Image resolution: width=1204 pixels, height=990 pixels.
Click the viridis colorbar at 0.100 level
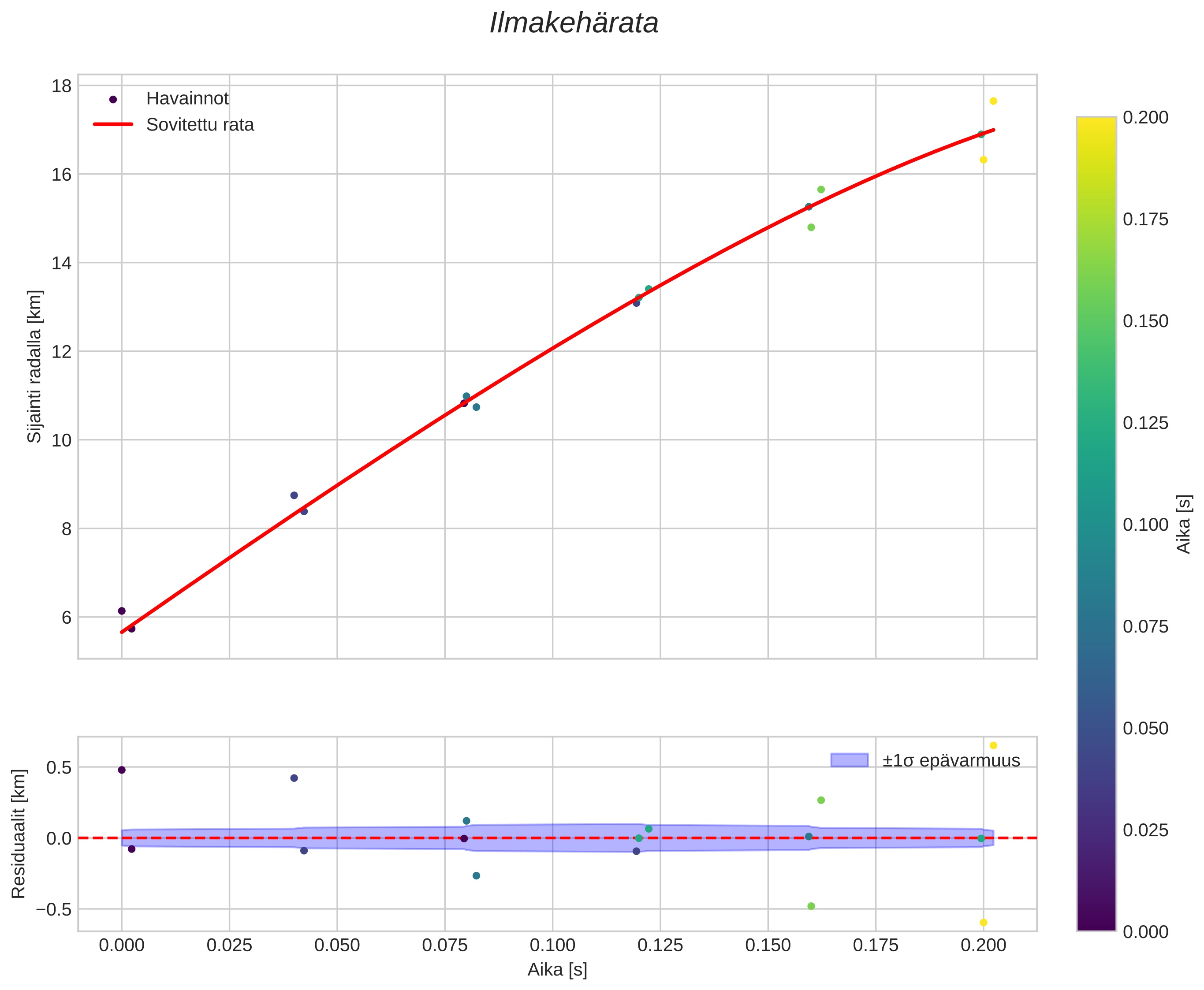coord(1096,525)
